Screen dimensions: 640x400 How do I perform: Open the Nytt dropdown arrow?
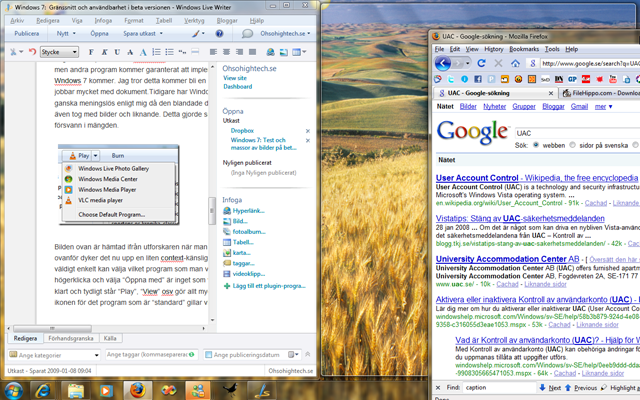[x=74, y=33]
